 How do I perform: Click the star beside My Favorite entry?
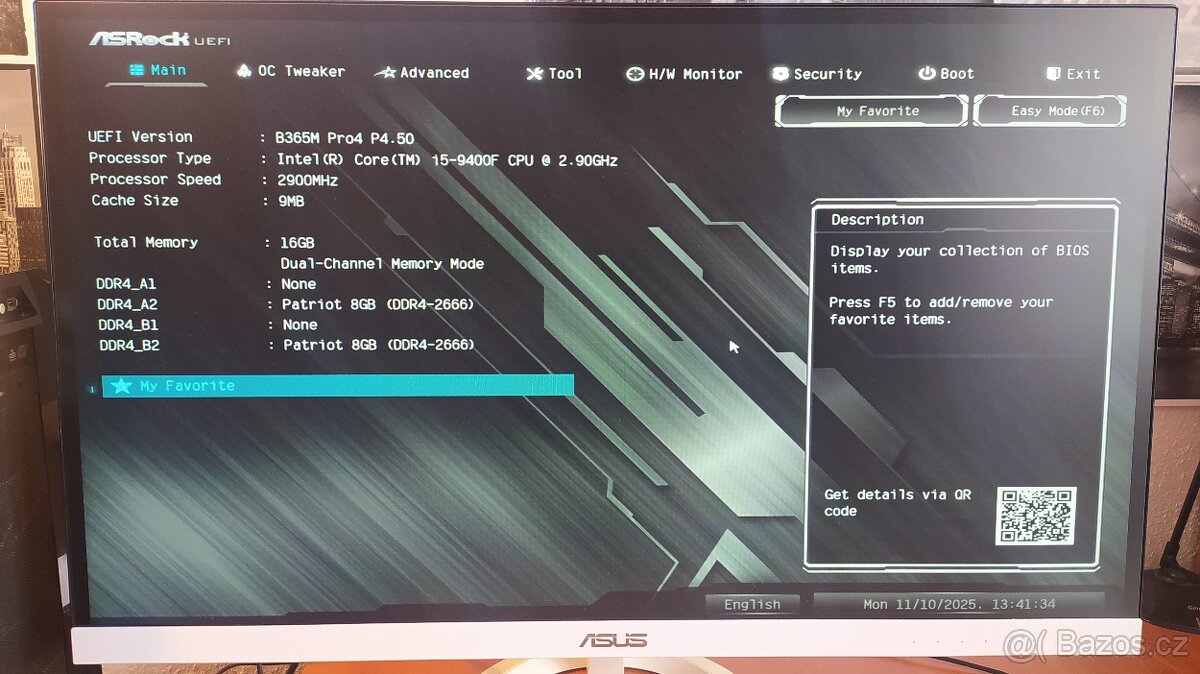[122, 385]
